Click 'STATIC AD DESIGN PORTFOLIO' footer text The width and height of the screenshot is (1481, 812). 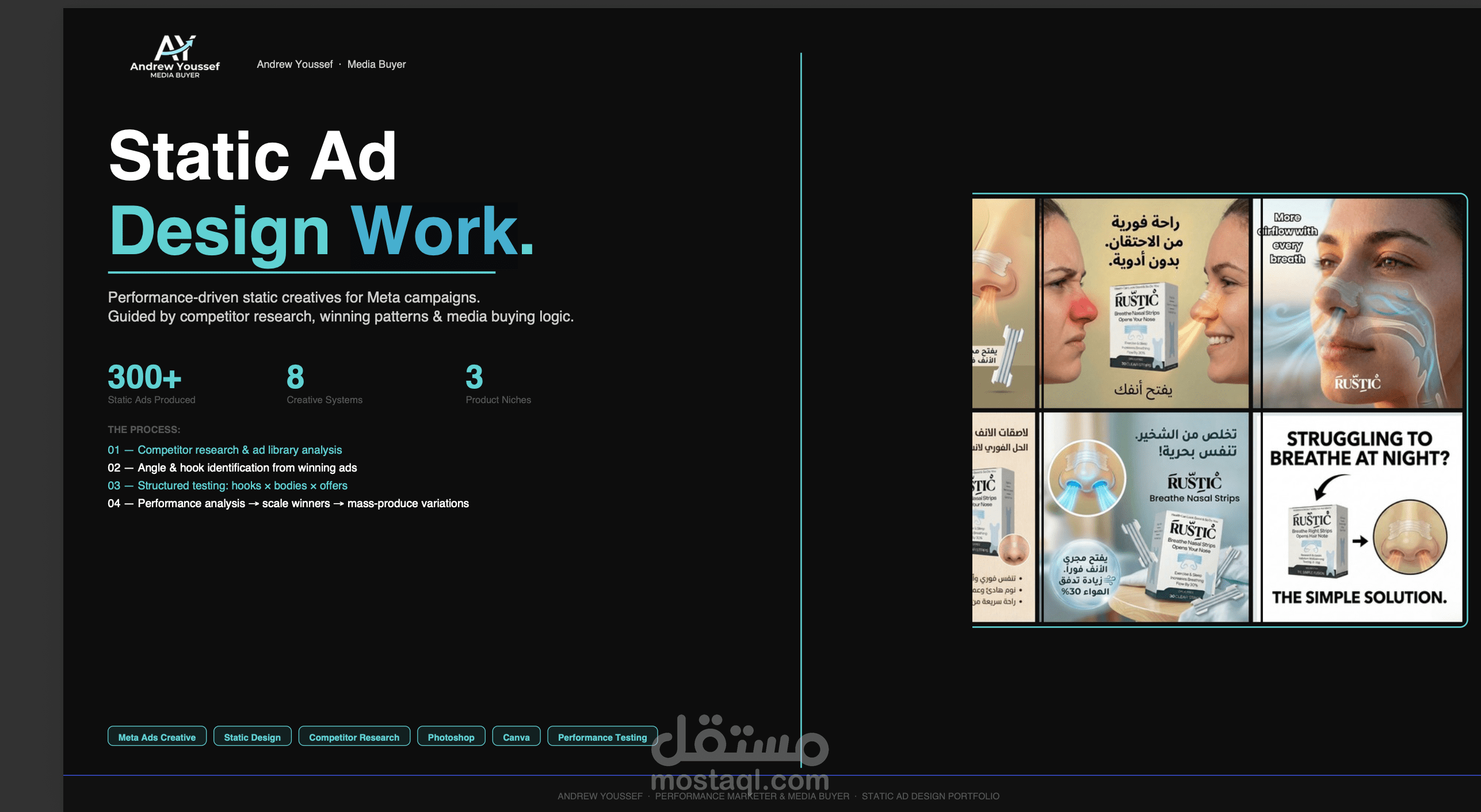pyautogui.click(x=930, y=796)
